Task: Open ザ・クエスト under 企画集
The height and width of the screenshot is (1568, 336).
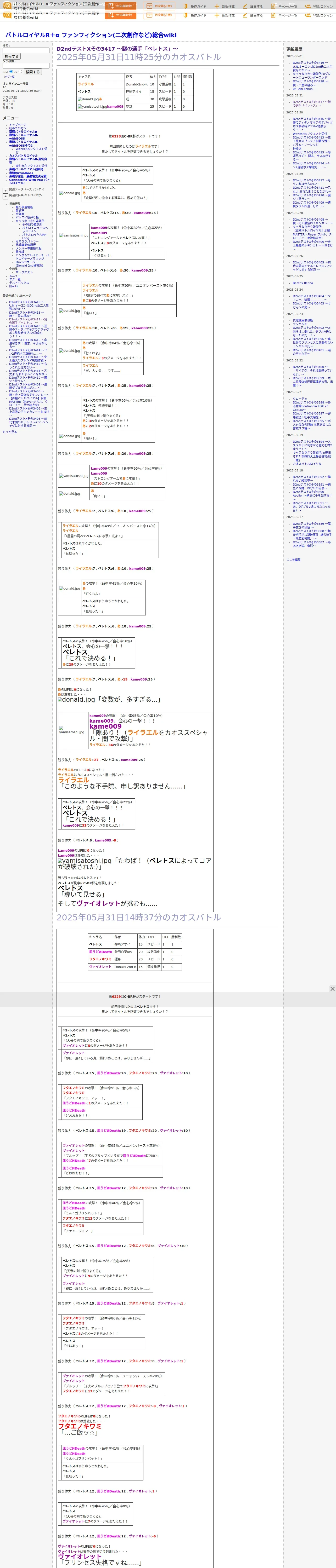Action: coord(24,273)
